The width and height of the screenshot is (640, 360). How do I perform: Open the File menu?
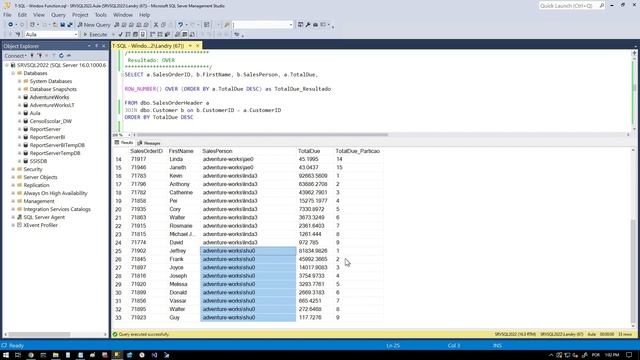[x=7, y=15]
